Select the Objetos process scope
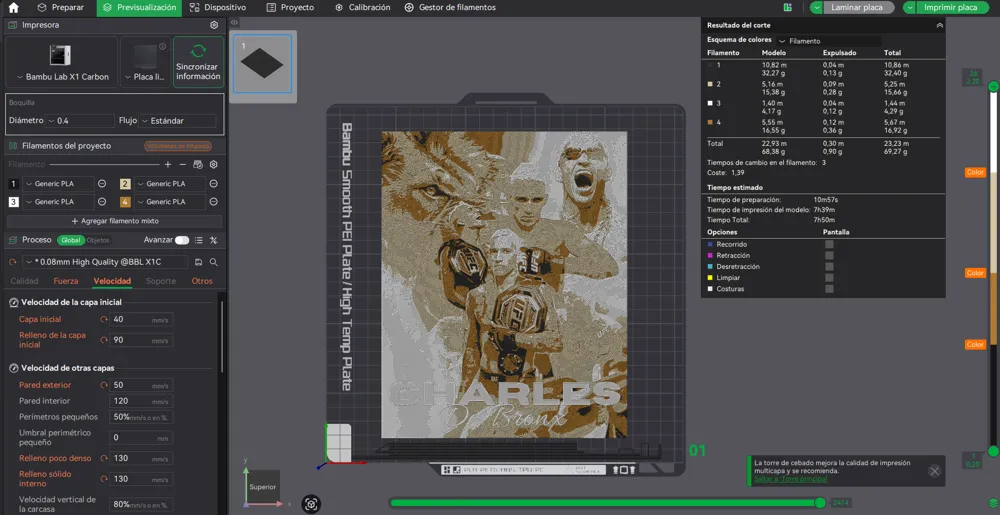The image size is (1000, 515). click(x=98, y=240)
